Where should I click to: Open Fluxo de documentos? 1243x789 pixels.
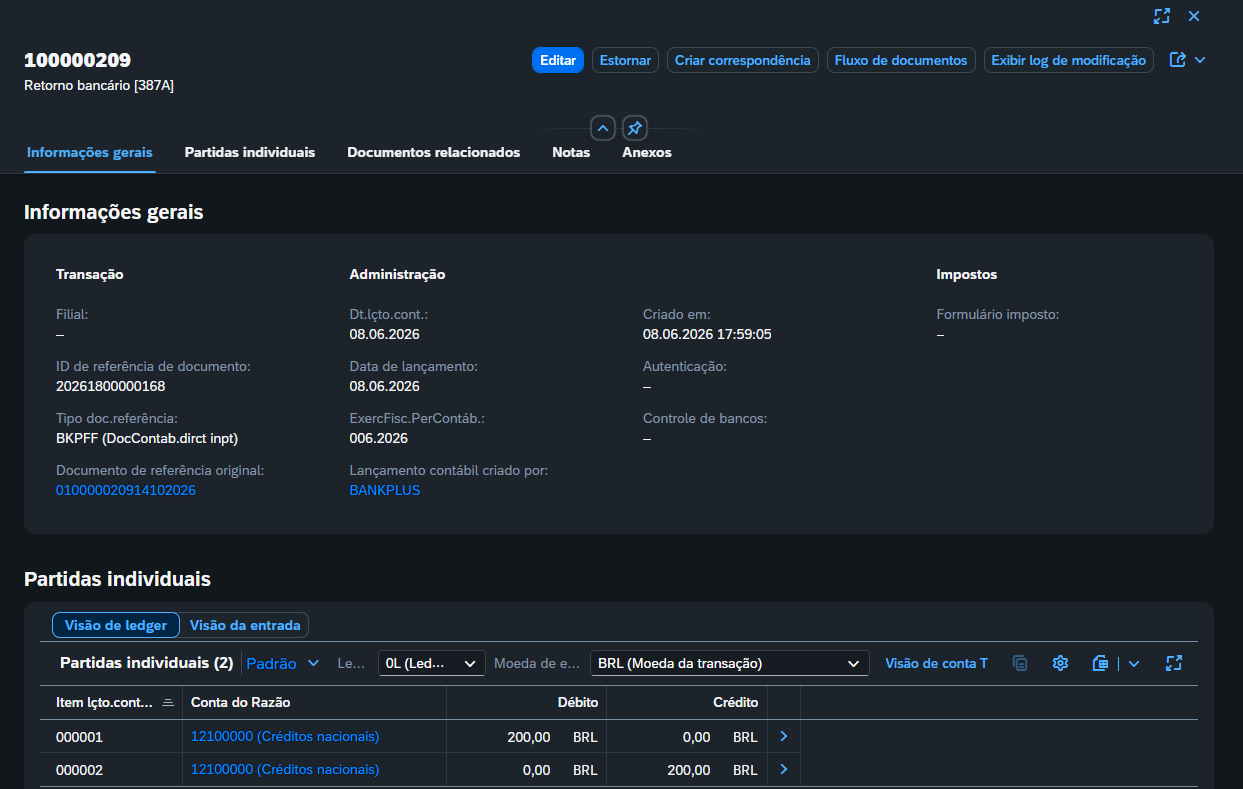click(901, 60)
